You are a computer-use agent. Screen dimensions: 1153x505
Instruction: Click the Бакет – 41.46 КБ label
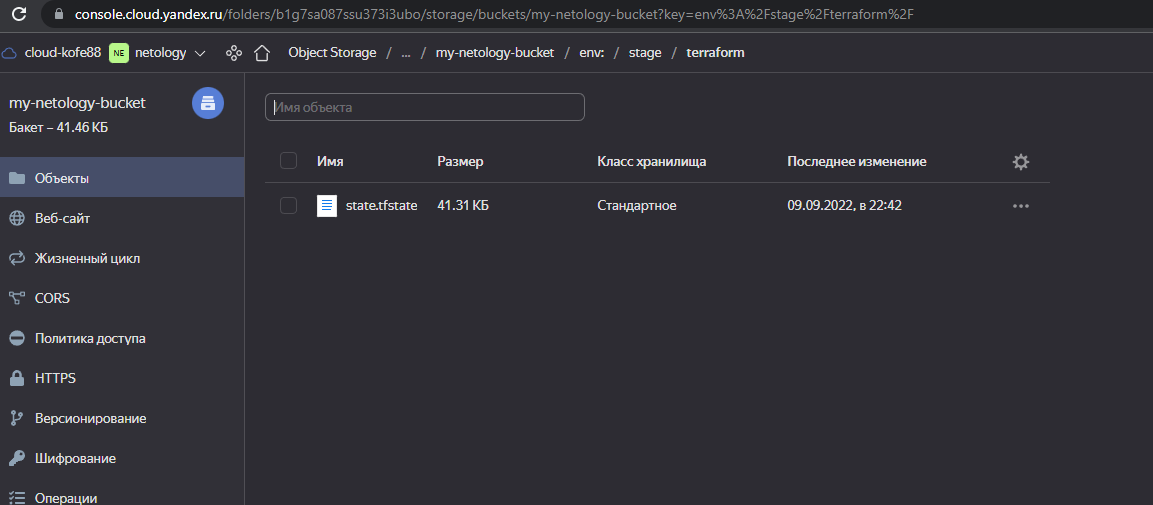(x=59, y=128)
